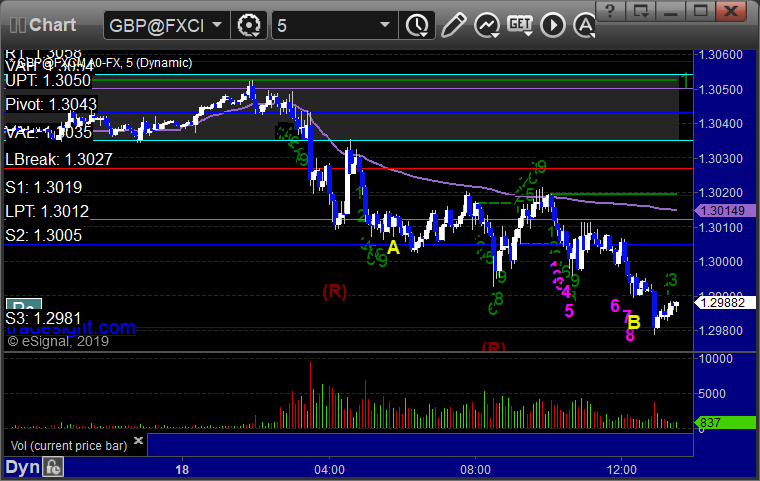Viewport: 760px width, 481px height.
Task: Close the chart window with red X
Action: point(731,11)
